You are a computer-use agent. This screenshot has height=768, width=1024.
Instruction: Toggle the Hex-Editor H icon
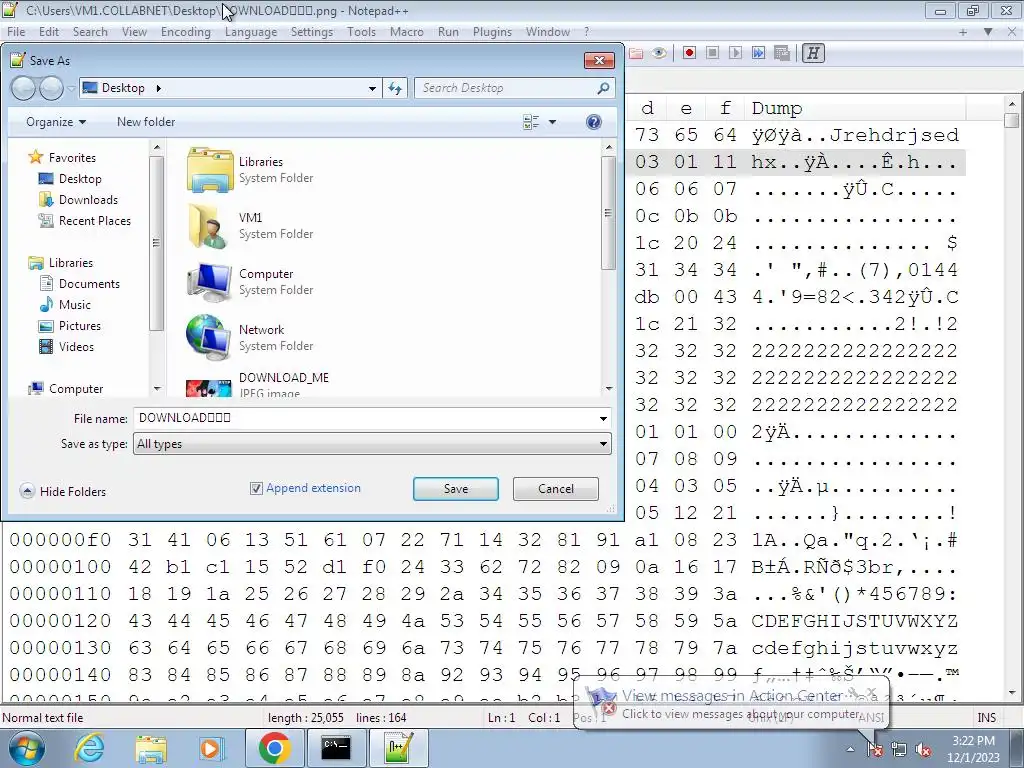point(813,53)
